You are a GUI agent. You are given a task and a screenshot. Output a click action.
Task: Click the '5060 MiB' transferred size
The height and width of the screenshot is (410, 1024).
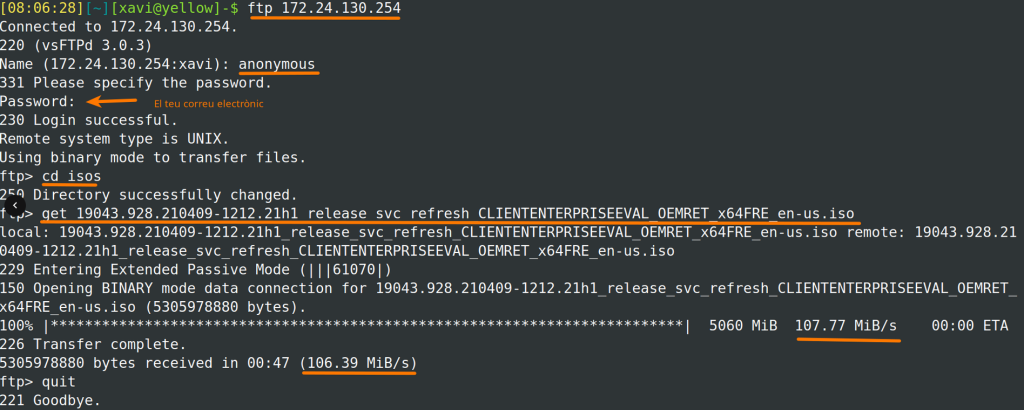pyautogui.click(x=743, y=326)
